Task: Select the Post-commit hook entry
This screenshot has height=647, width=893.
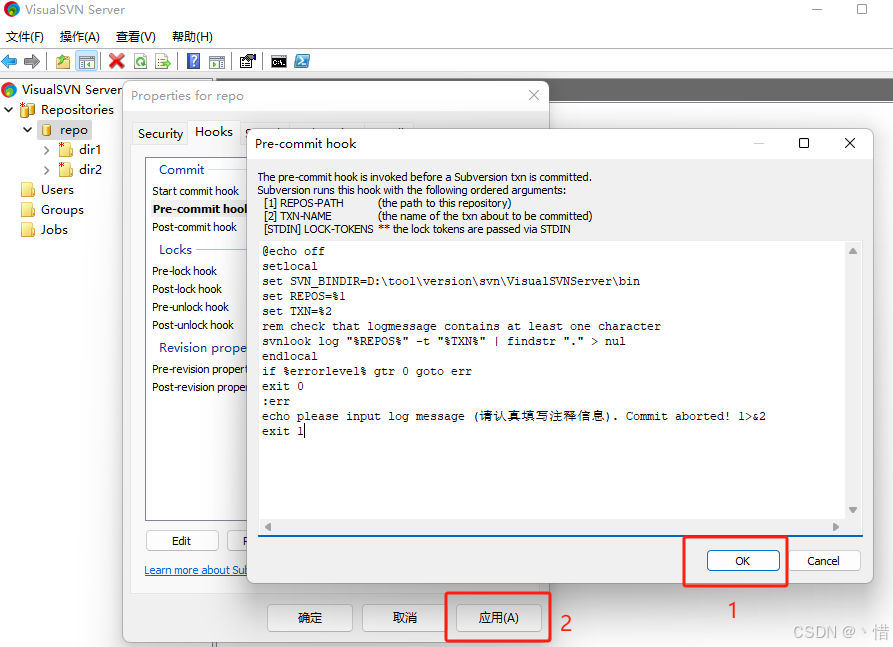Action: [x=196, y=227]
